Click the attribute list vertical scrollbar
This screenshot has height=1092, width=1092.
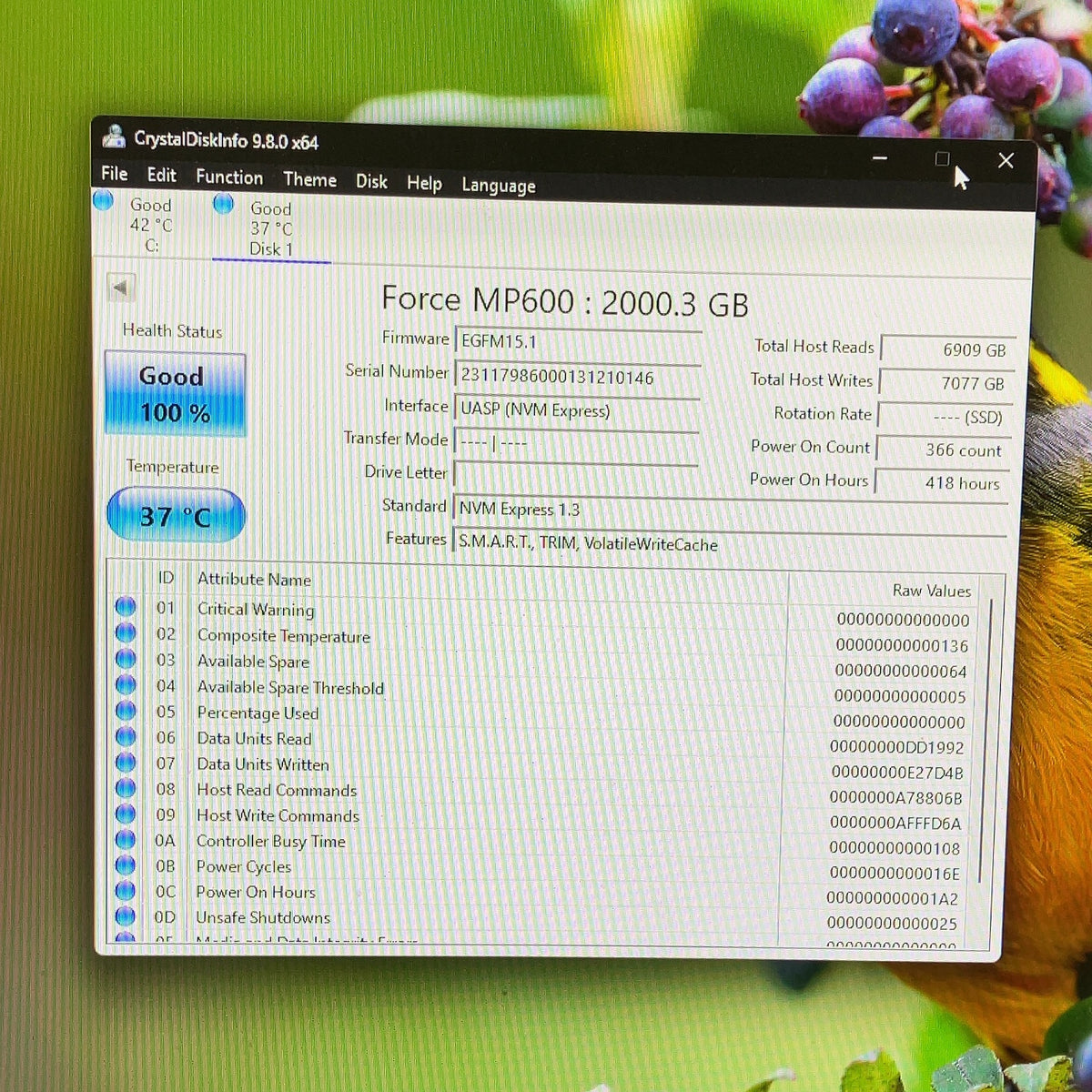click(986, 739)
